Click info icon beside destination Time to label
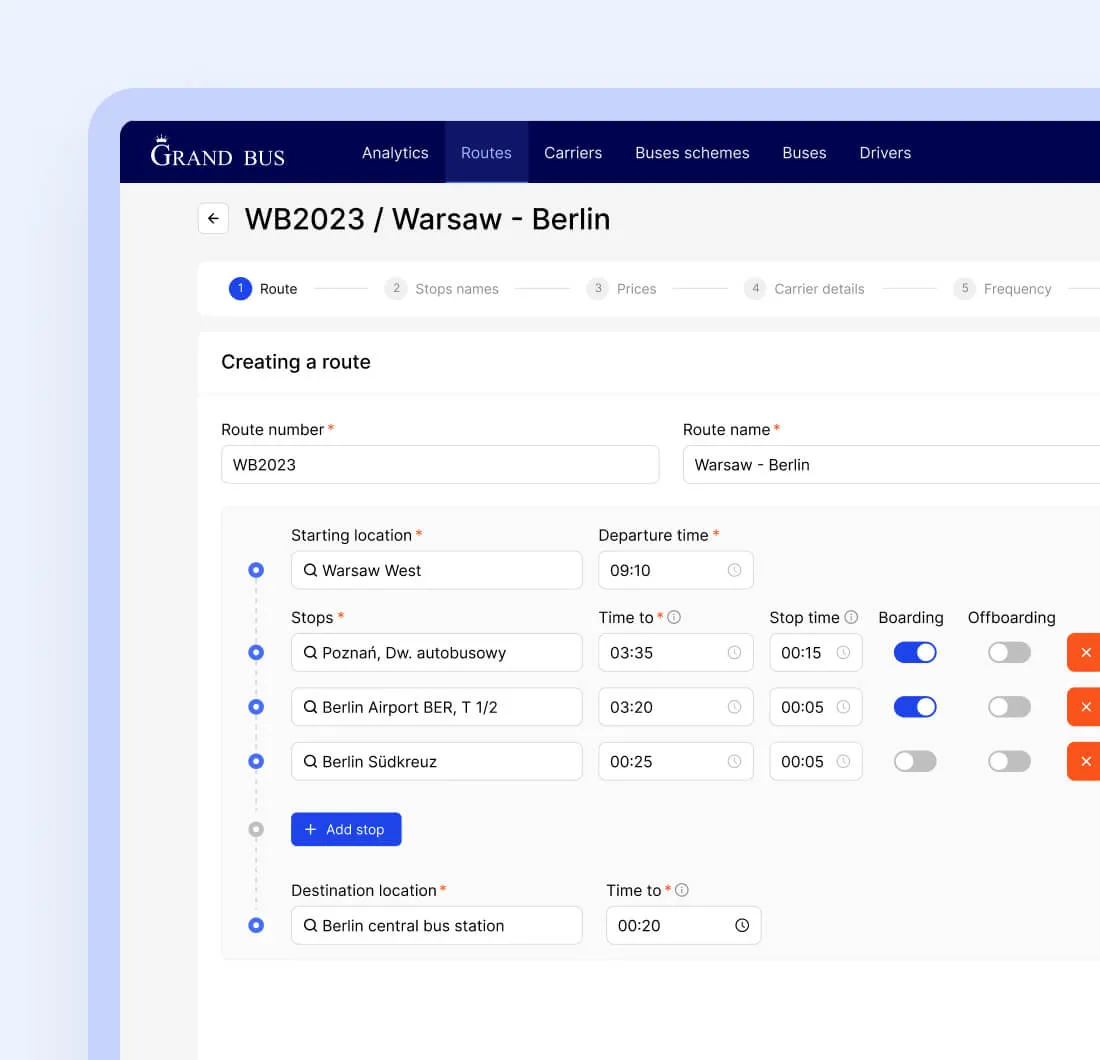Viewport: 1100px width, 1060px height. (681, 890)
